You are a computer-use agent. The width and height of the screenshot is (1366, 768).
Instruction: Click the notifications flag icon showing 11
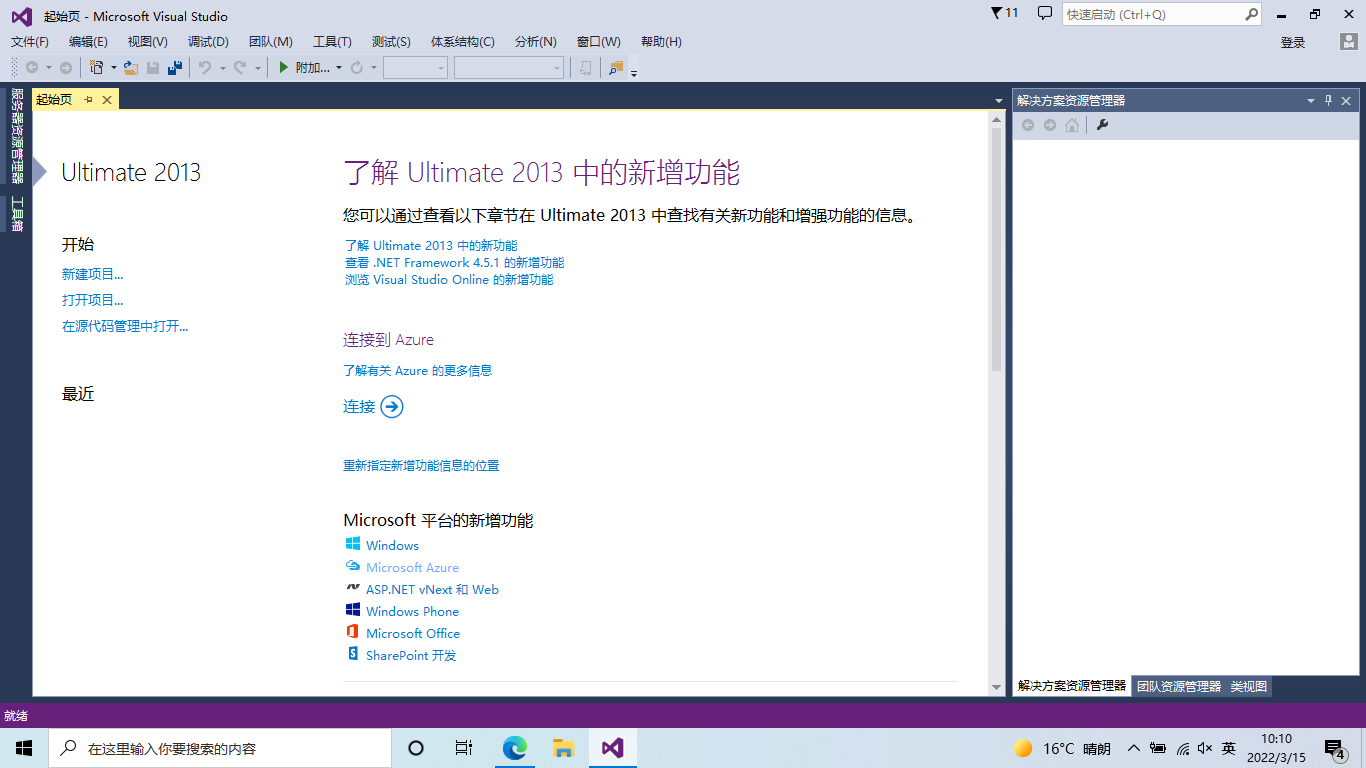[x=1004, y=13]
